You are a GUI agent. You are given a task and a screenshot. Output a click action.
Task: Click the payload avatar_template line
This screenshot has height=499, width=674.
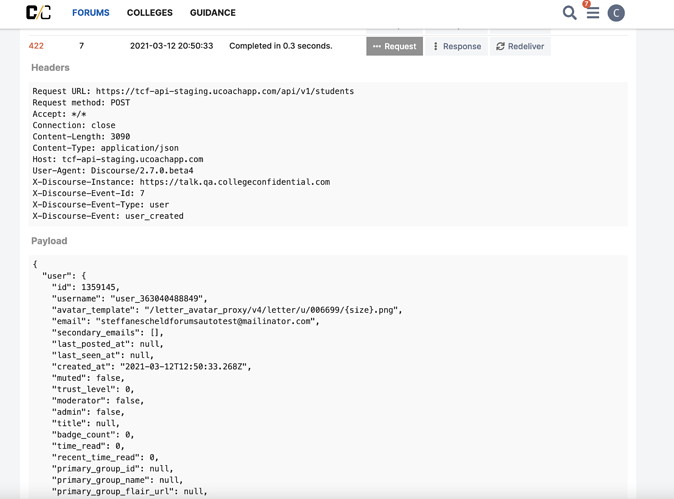(227, 310)
